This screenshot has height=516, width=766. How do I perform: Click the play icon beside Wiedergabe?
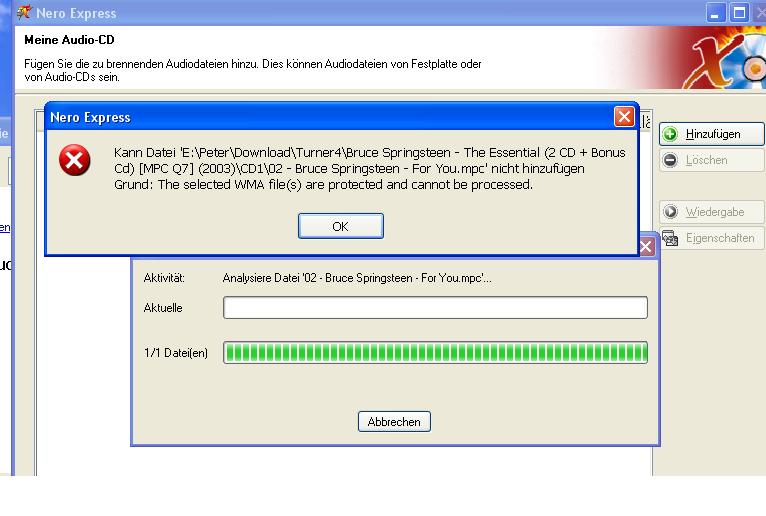(x=670, y=212)
